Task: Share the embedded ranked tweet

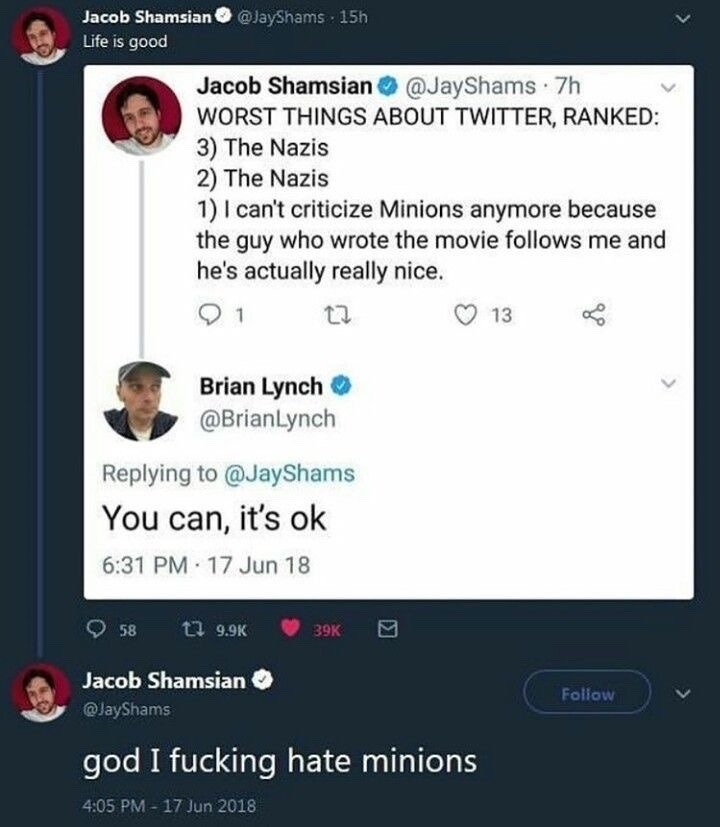Action: (x=594, y=315)
